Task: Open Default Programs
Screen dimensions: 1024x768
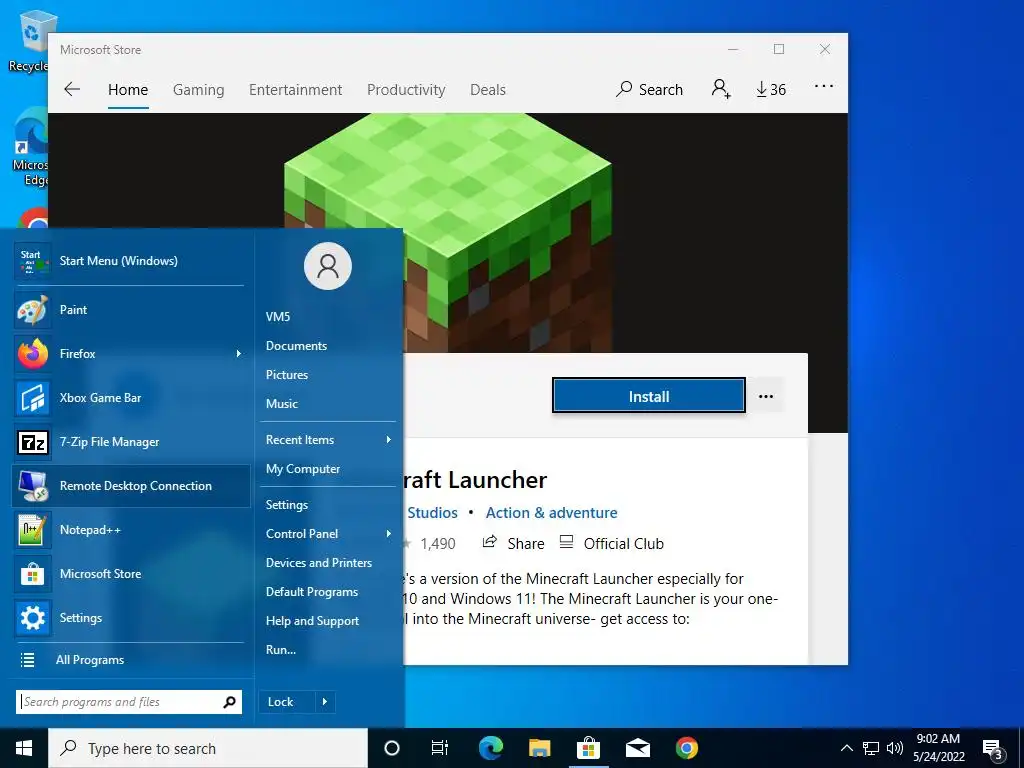Action: coord(312,592)
